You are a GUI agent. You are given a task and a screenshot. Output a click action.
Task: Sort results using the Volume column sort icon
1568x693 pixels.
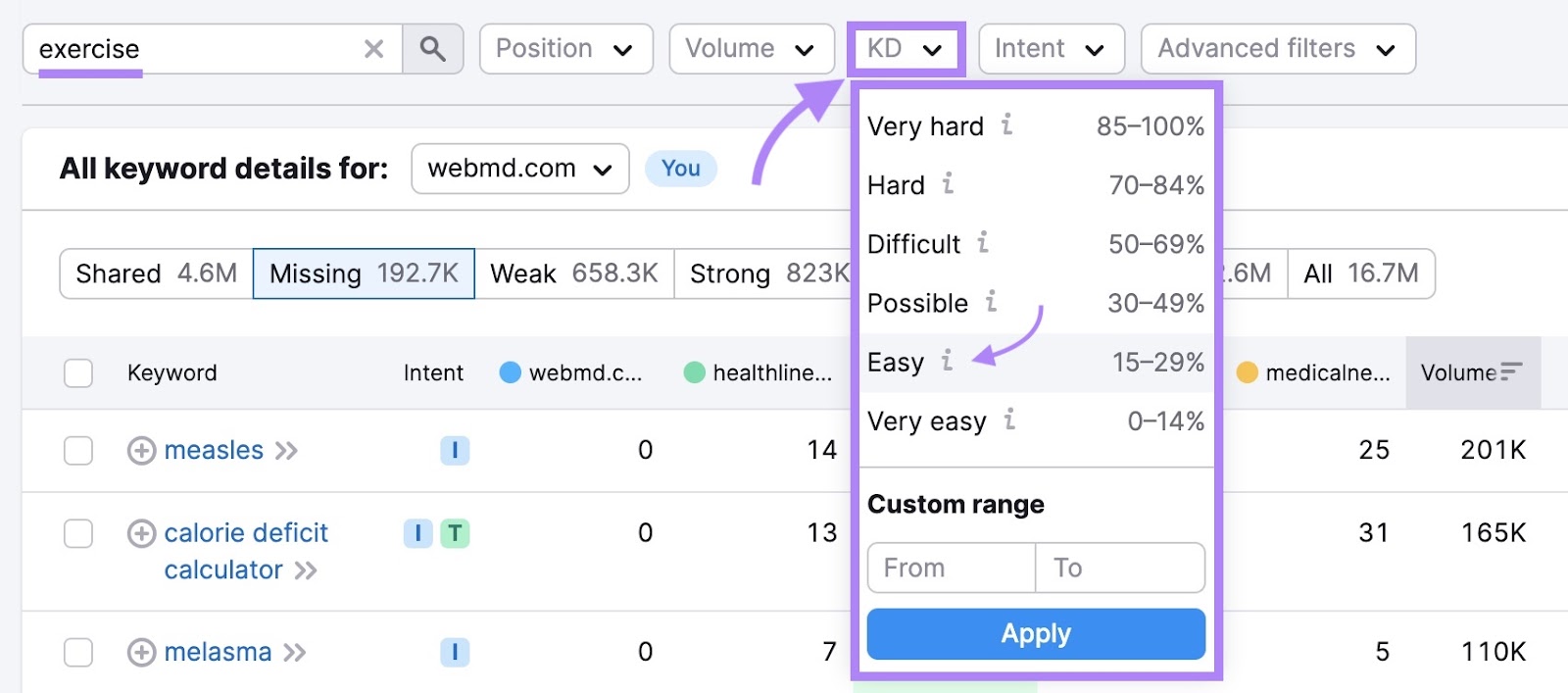pyautogui.click(x=1510, y=371)
